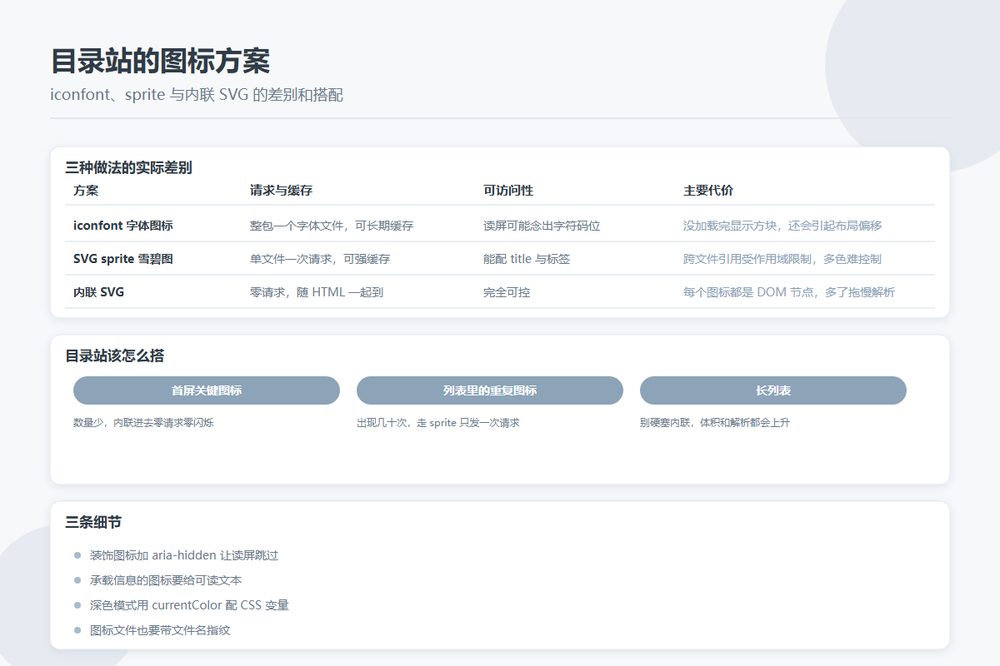The width and height of the screenshot is (1000, 666).
Task: Click the heading 目录站该怎么搭
Action: tap(115, 356)
